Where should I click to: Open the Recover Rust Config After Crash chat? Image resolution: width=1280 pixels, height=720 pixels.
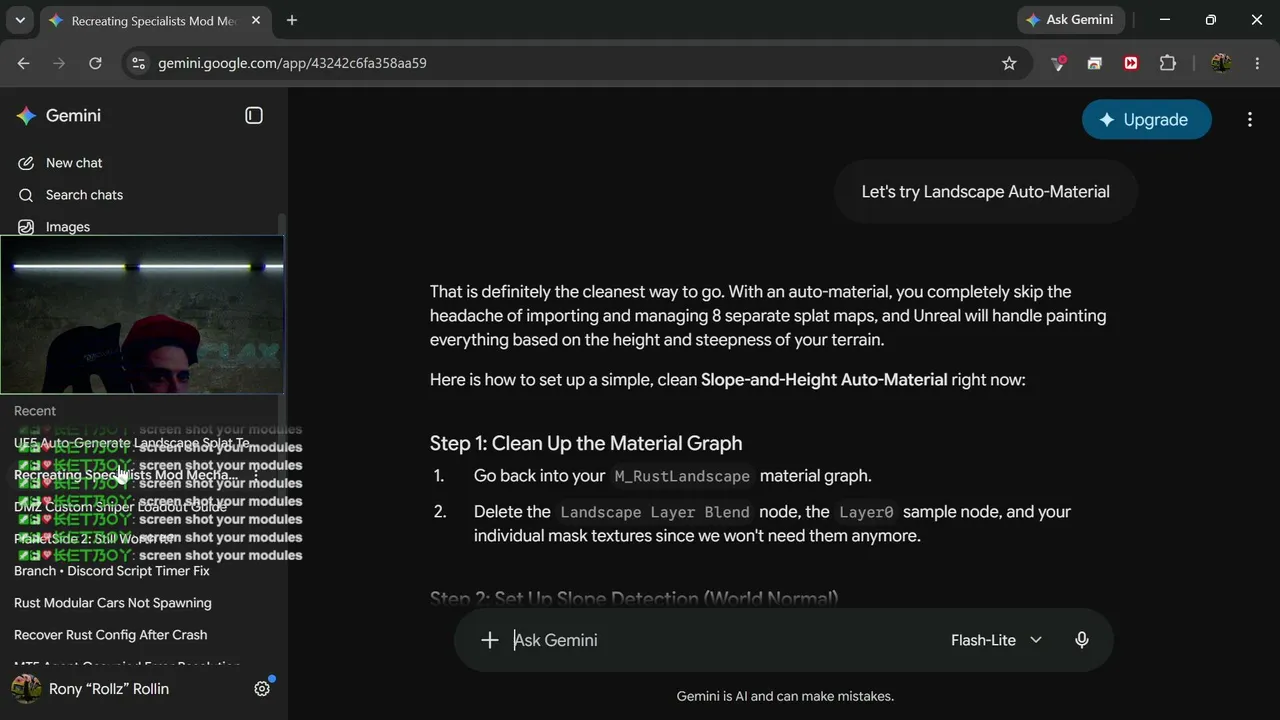tap(111, 635)
